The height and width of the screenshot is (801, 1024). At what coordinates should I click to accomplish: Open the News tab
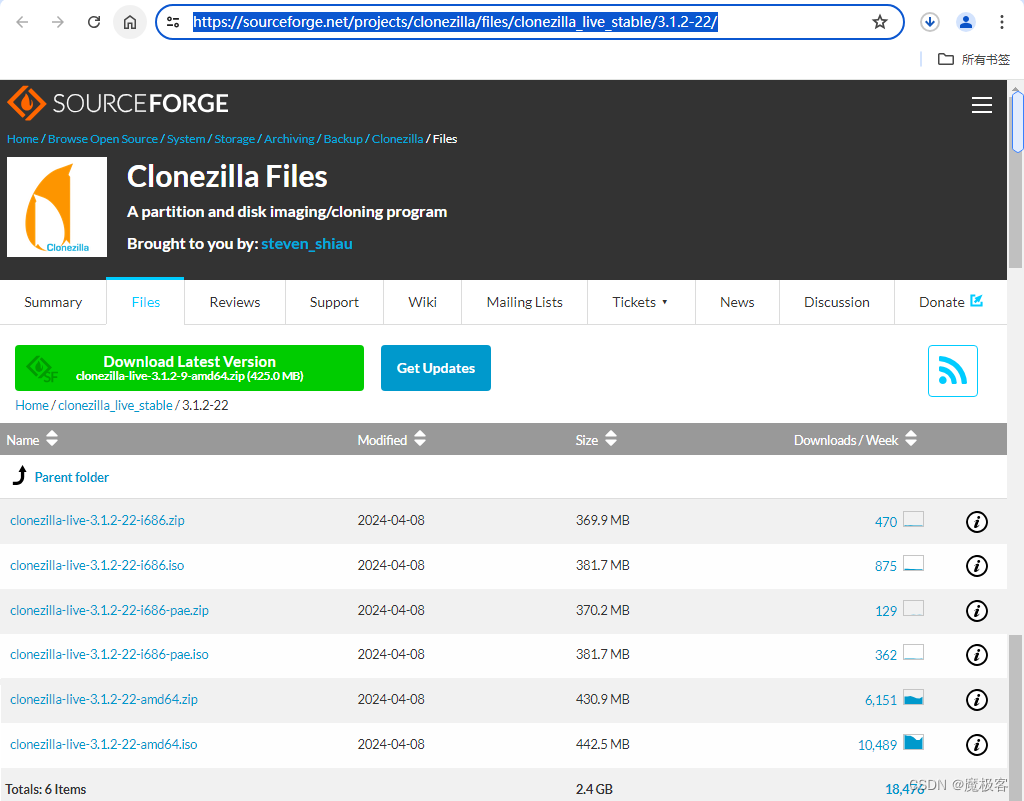coord(737,302)
